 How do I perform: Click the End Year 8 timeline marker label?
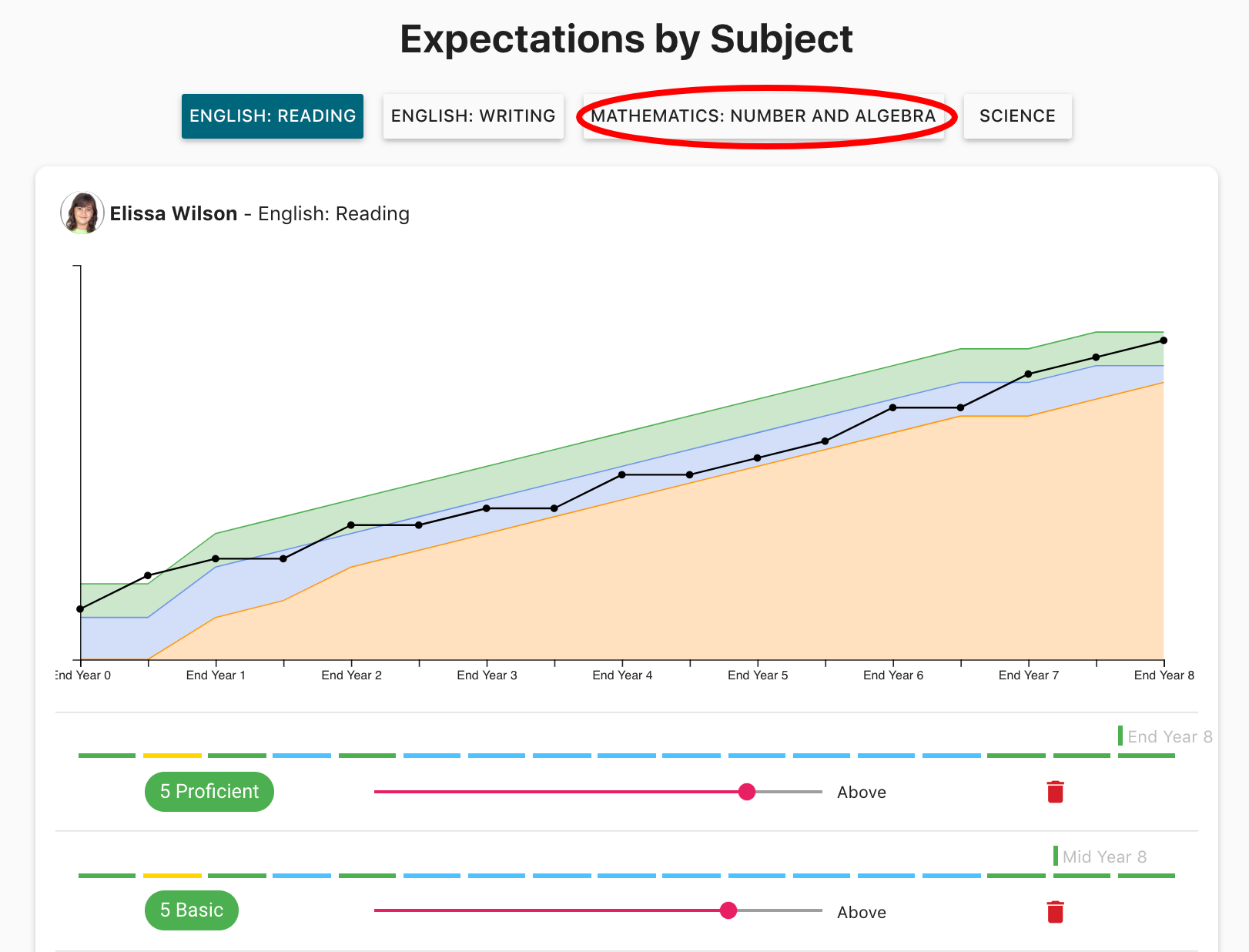tap(1169, 737)
